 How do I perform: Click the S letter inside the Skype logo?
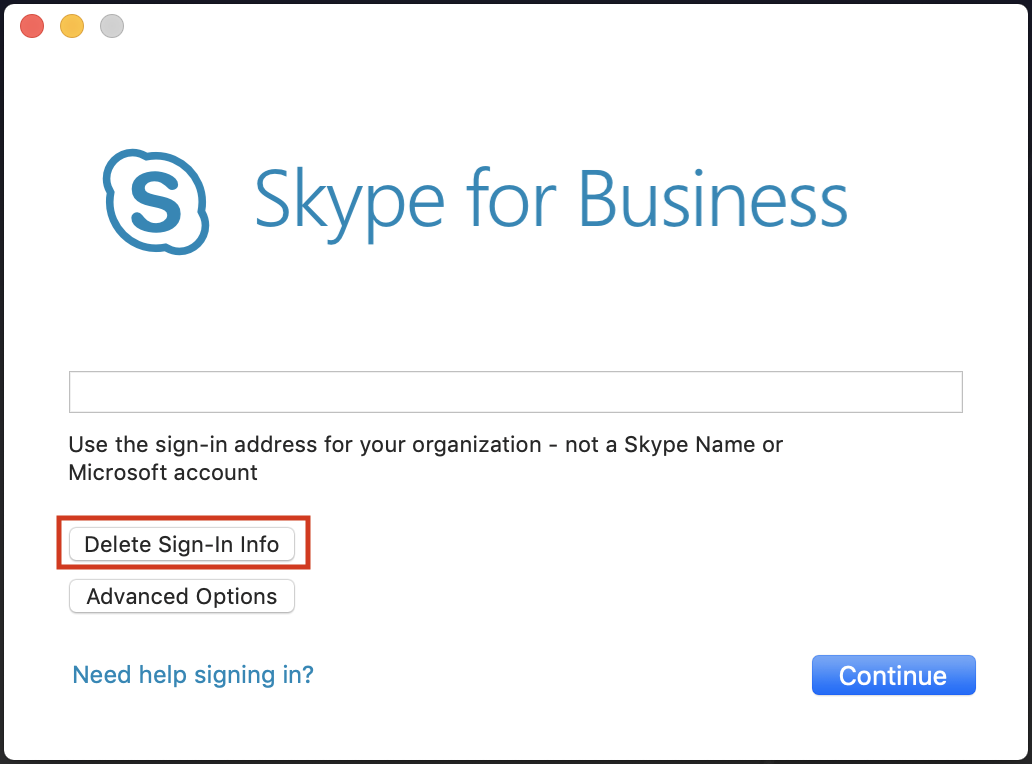pyautogui.click(x=156, y=202)
